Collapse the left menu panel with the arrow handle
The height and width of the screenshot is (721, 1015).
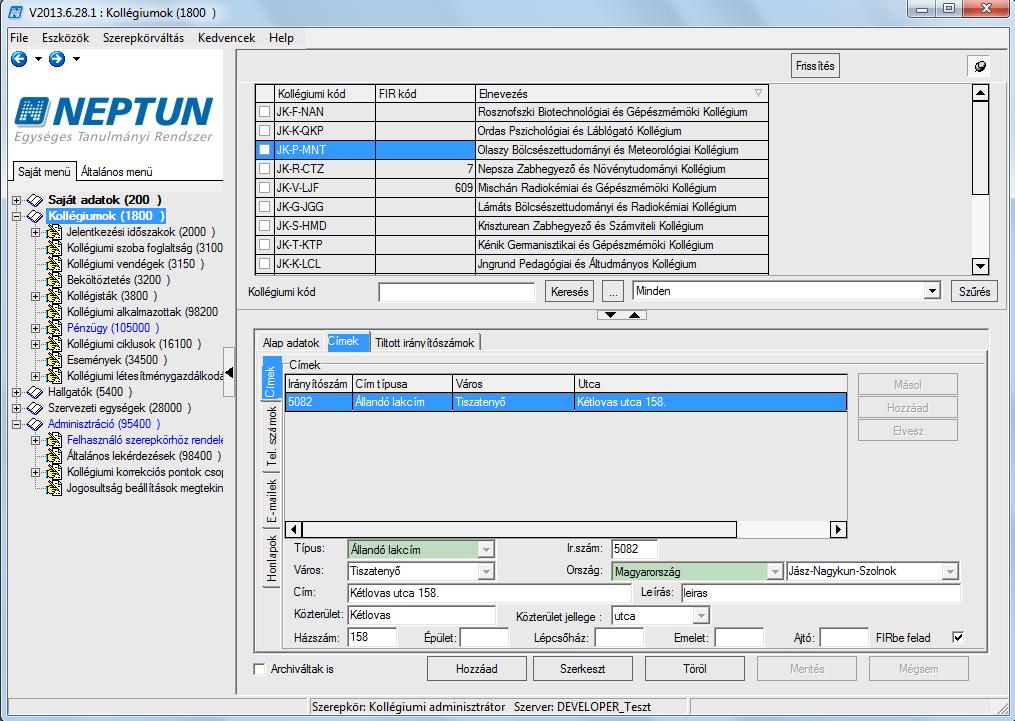point(229,372)
